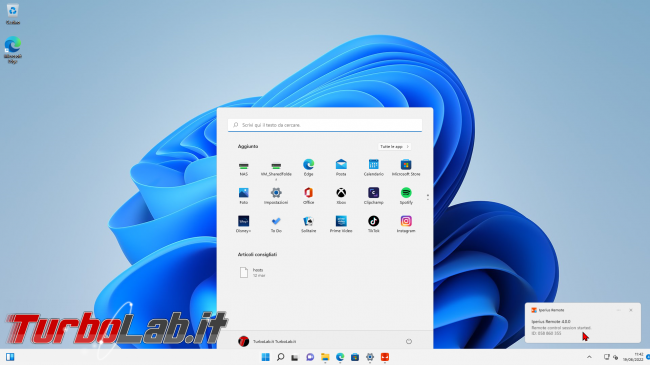Image resolution: width=650 pixels, height=365 pixels.
Task: Open the Widgets button on the taskbar
Action: click(10, 357)
